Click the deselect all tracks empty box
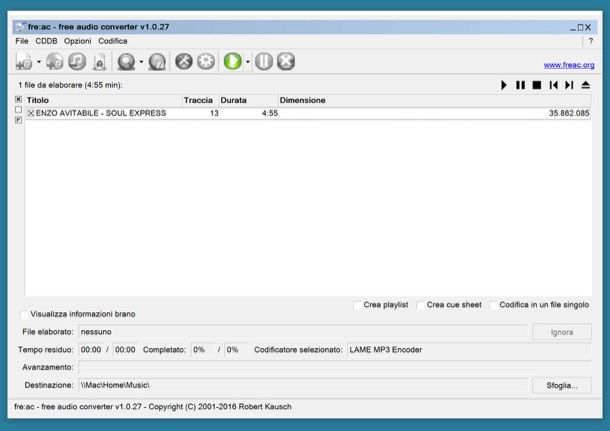The width and height of the screenshot is (610, 431). (18, 110)
